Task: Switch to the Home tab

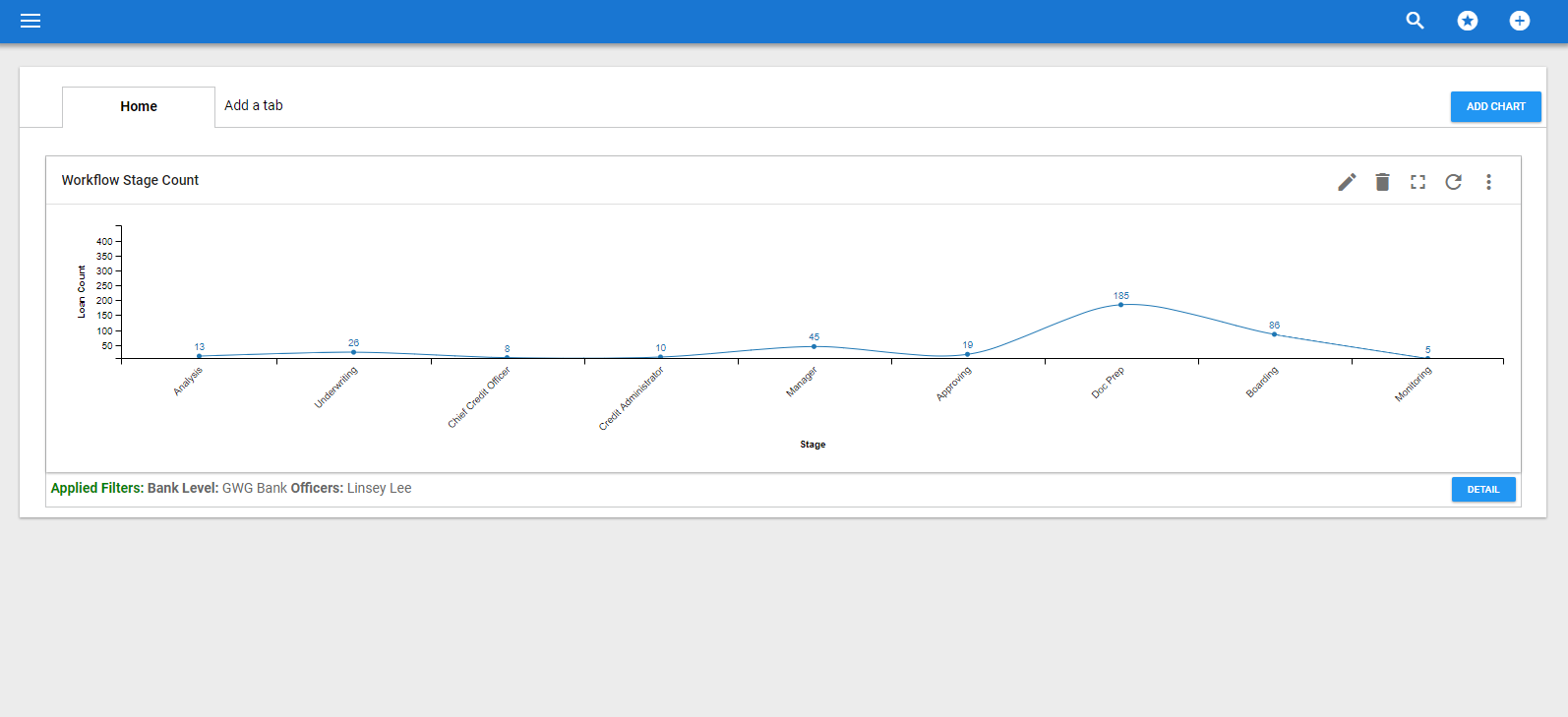Action: coord(139,106)
